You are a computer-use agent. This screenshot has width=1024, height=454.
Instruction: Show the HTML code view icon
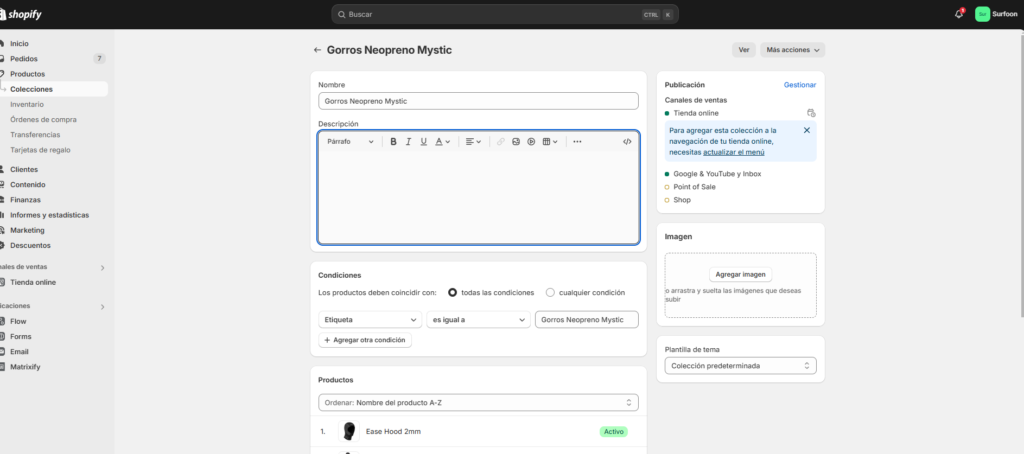point(627,142)
